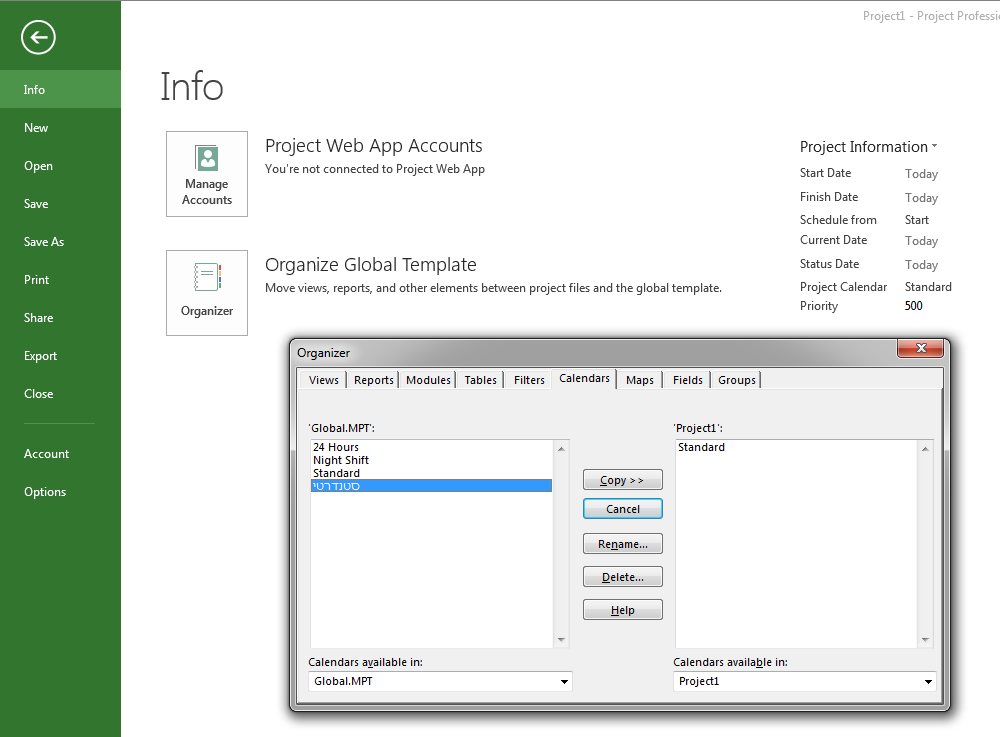Open the Modules tab
The image size is (1000, 737).
(x=429, y=380)
